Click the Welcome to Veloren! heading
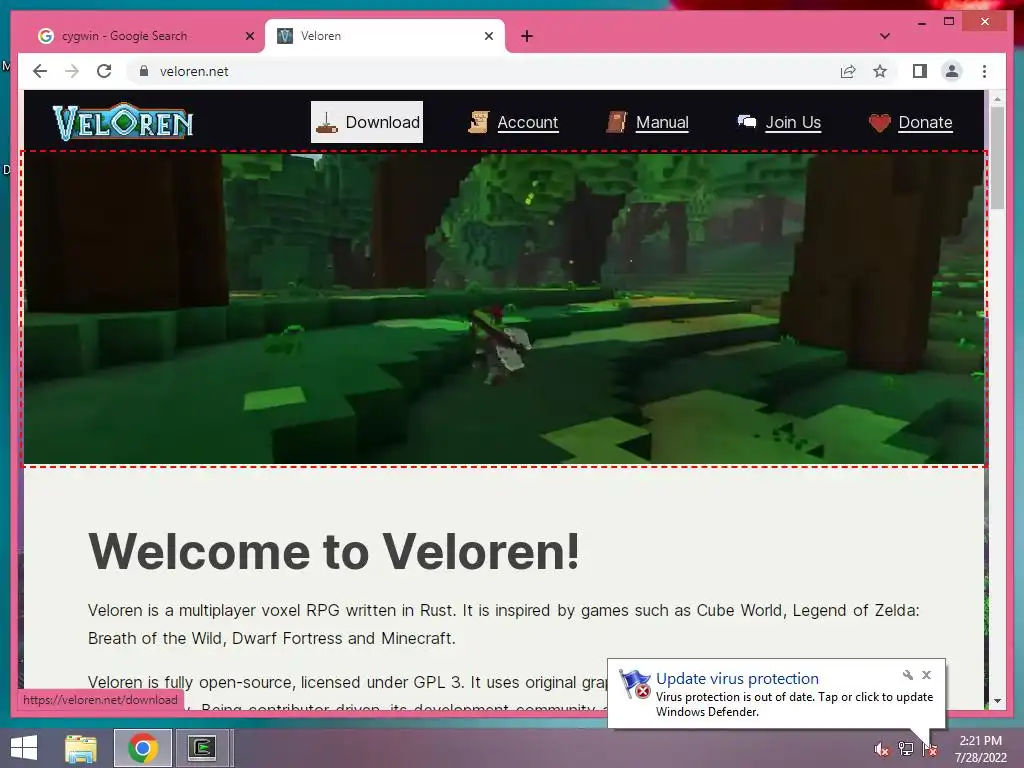Screen dimensions: 1024x768 click(x=334, y=552)
